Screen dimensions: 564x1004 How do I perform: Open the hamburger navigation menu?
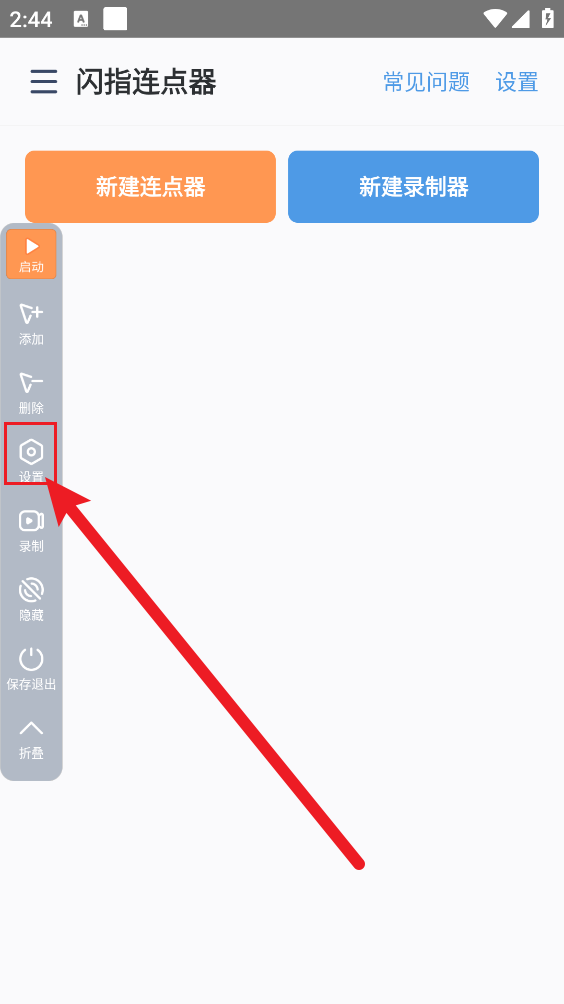click(44, 82)
